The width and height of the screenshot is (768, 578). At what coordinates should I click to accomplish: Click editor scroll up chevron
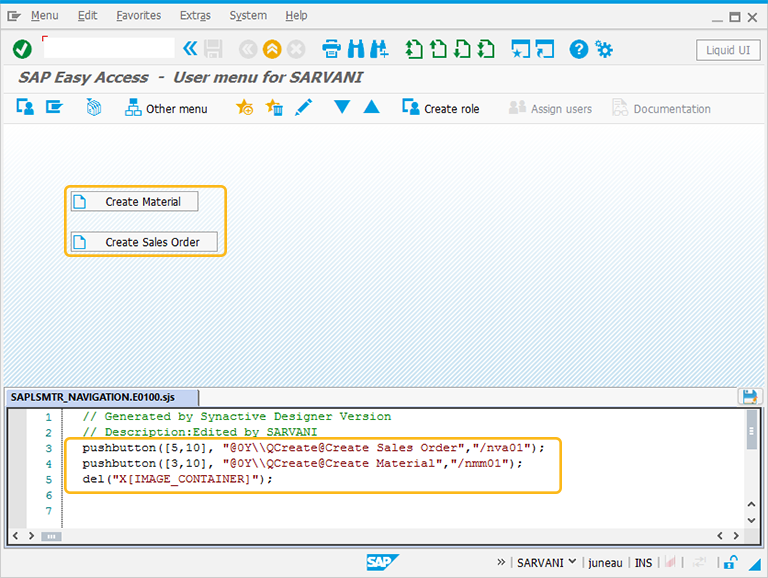pos(752,504)
